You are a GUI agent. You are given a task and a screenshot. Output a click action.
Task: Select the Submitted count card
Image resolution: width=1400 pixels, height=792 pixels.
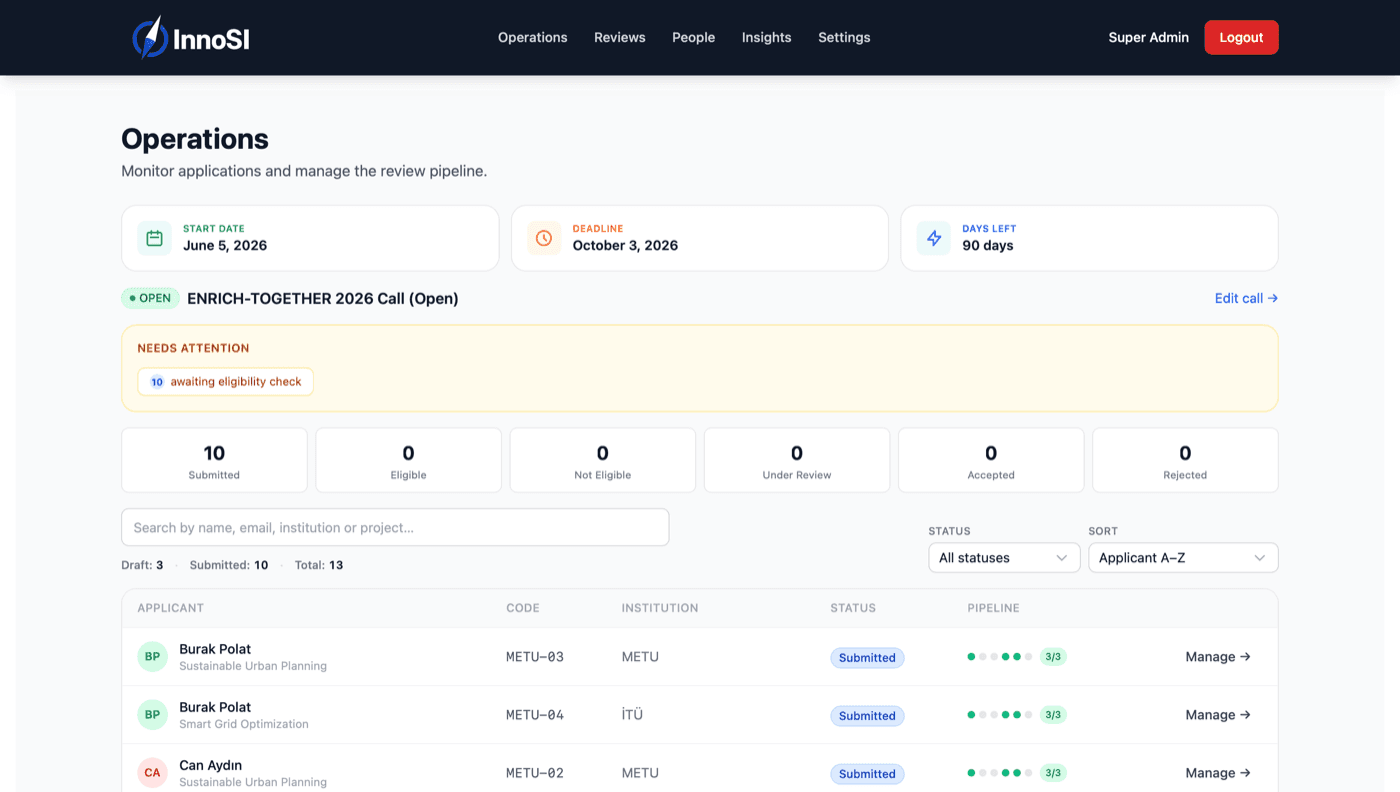click(214, 460)
